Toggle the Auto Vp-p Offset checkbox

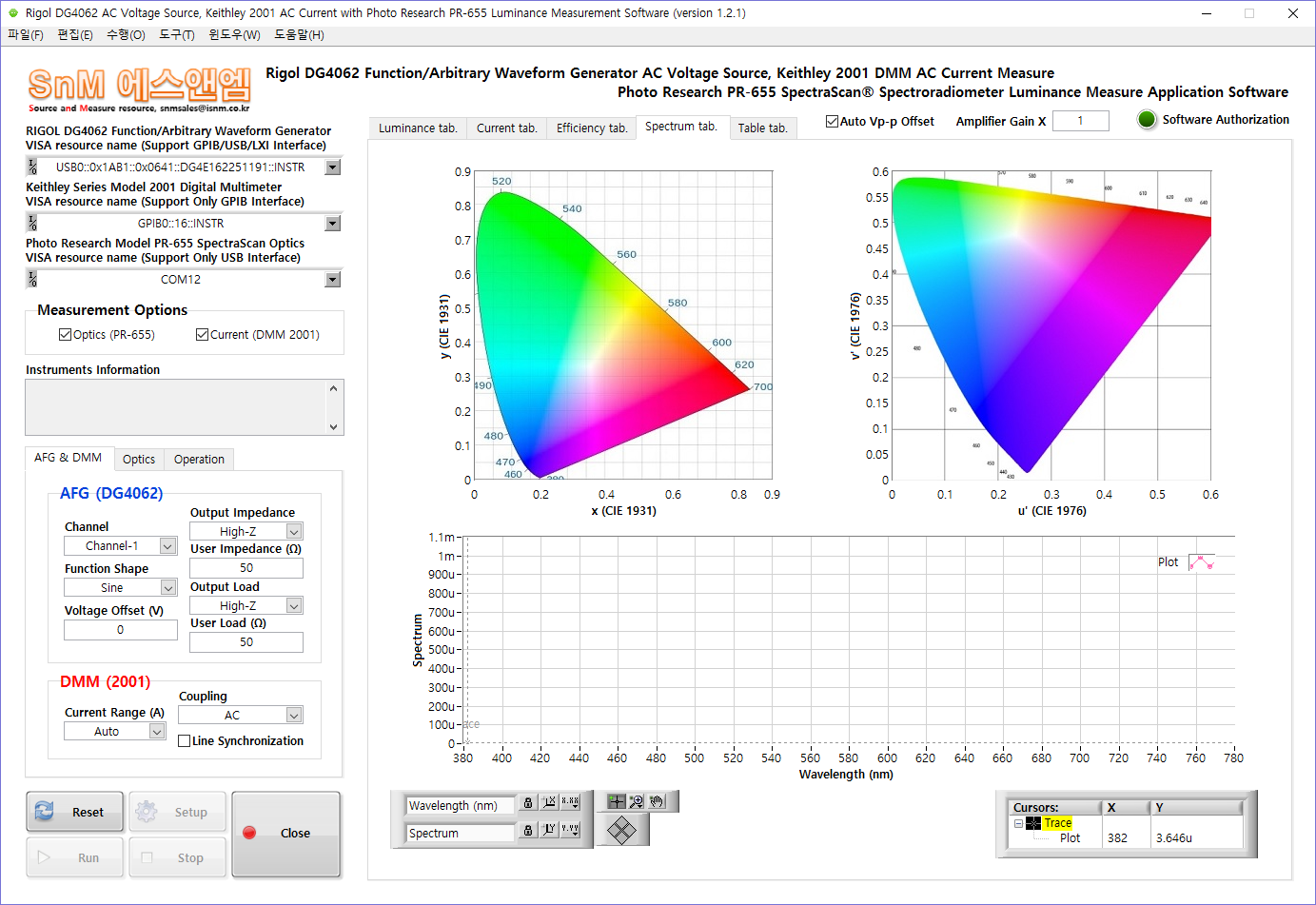click(x=832, y=122)
